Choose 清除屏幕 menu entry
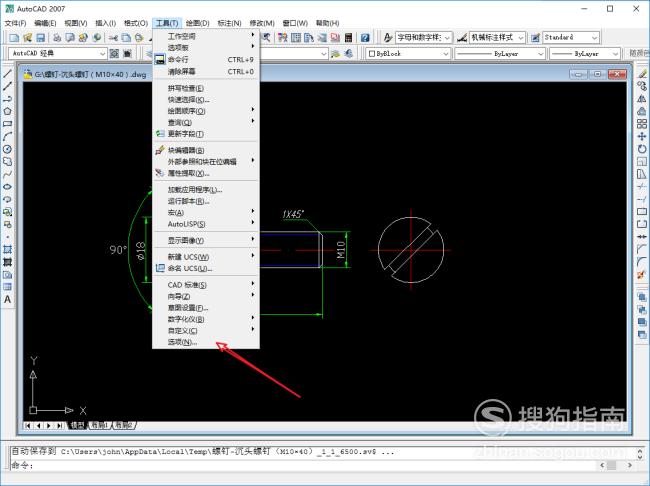The height and width of the screenshot is (486, 650). tap(206, 72)
